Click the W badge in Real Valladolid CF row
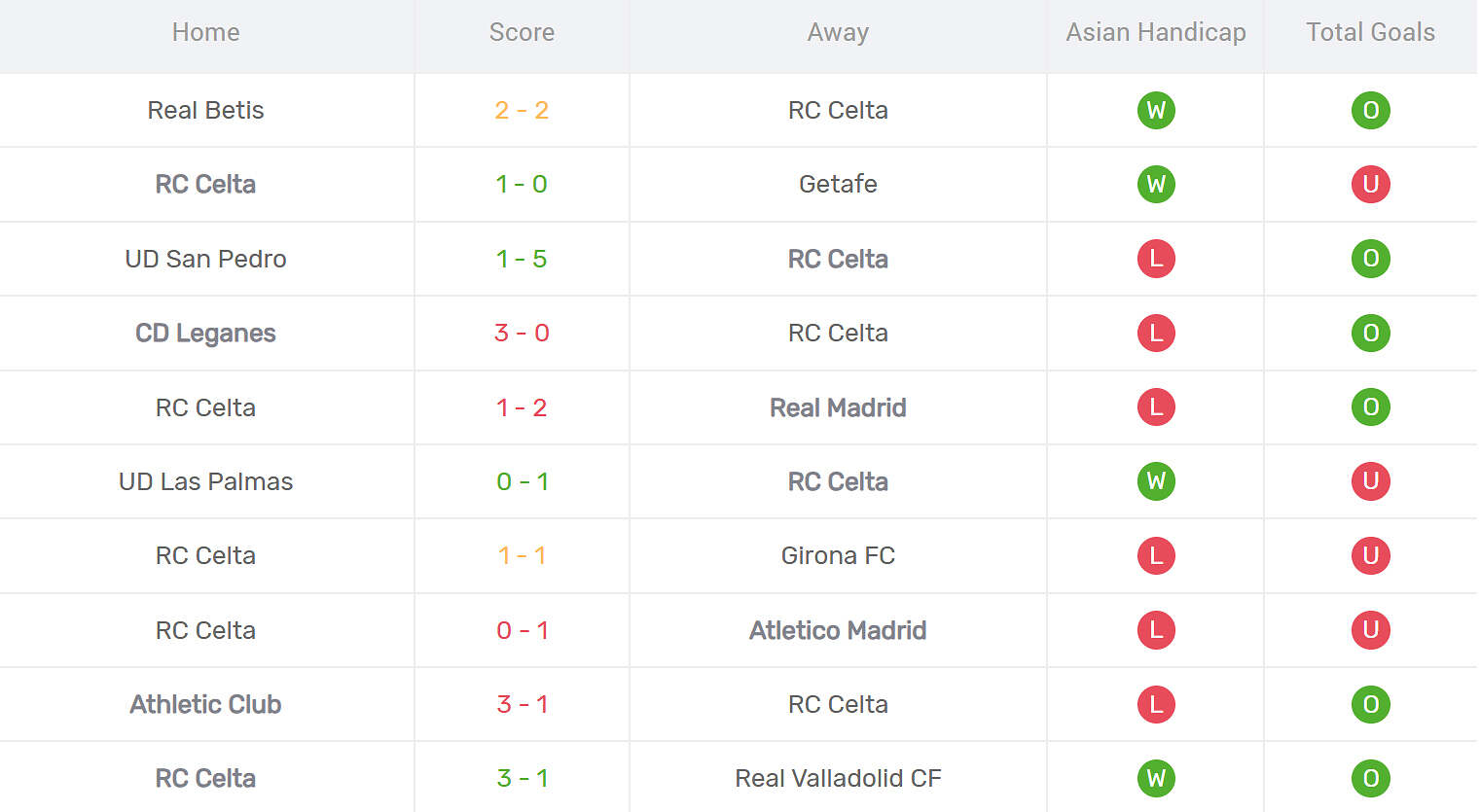 (x=1156, y=778)
